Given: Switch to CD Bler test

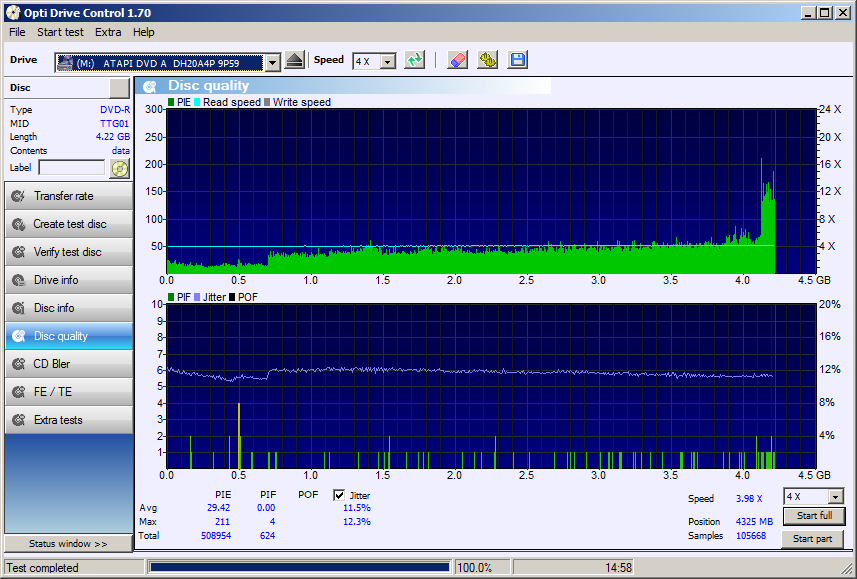Looking at the screenshot, I should (69, 364).
